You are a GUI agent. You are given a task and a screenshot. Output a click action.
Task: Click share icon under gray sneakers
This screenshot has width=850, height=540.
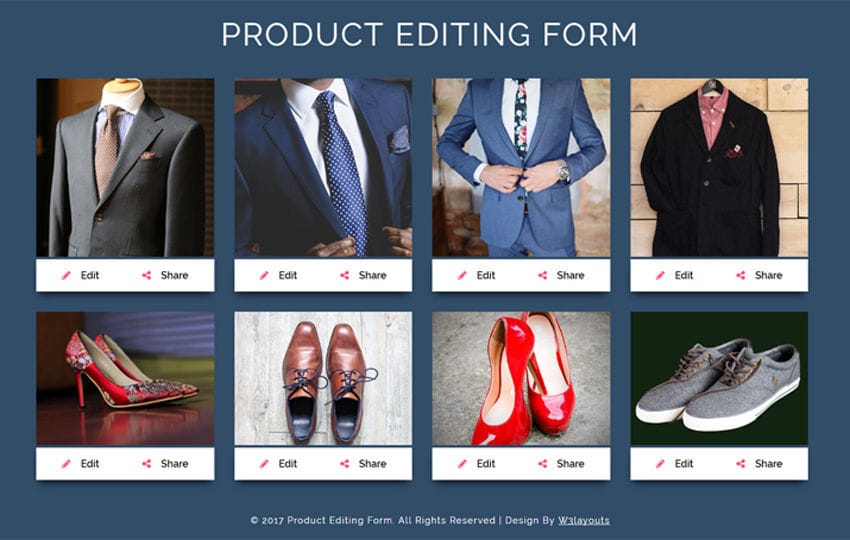[740, 464]
